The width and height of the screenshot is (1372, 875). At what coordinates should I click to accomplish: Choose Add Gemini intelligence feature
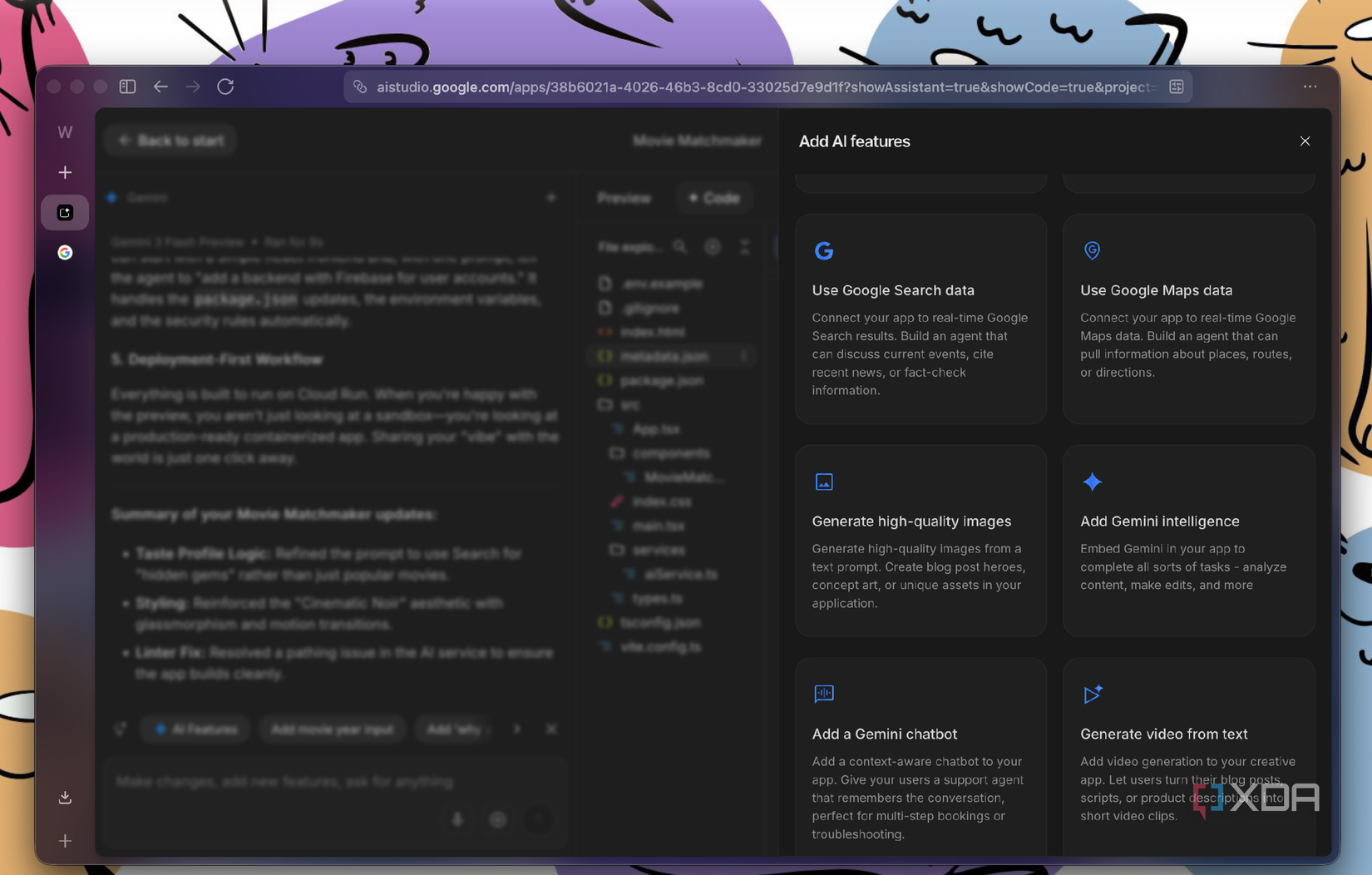(x=1189, y=541)
